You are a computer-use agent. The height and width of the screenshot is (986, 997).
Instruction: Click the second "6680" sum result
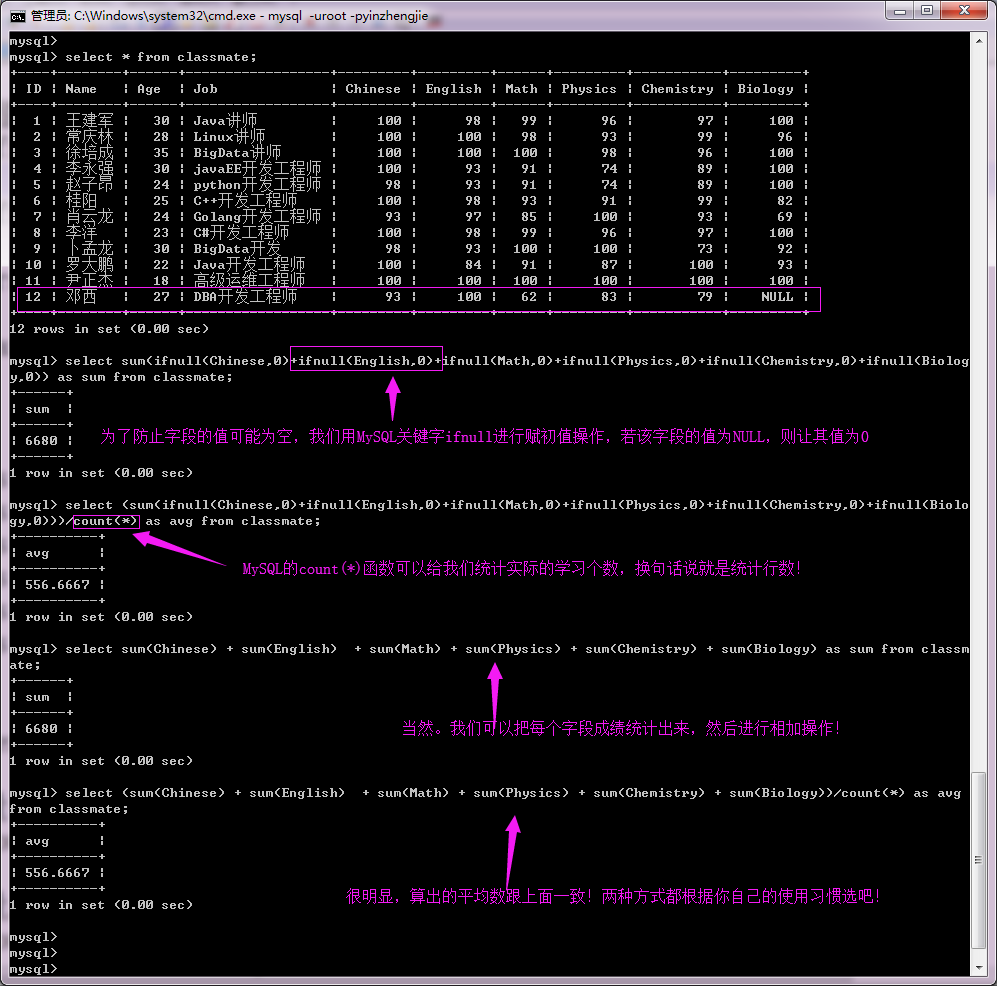point(41,728)
